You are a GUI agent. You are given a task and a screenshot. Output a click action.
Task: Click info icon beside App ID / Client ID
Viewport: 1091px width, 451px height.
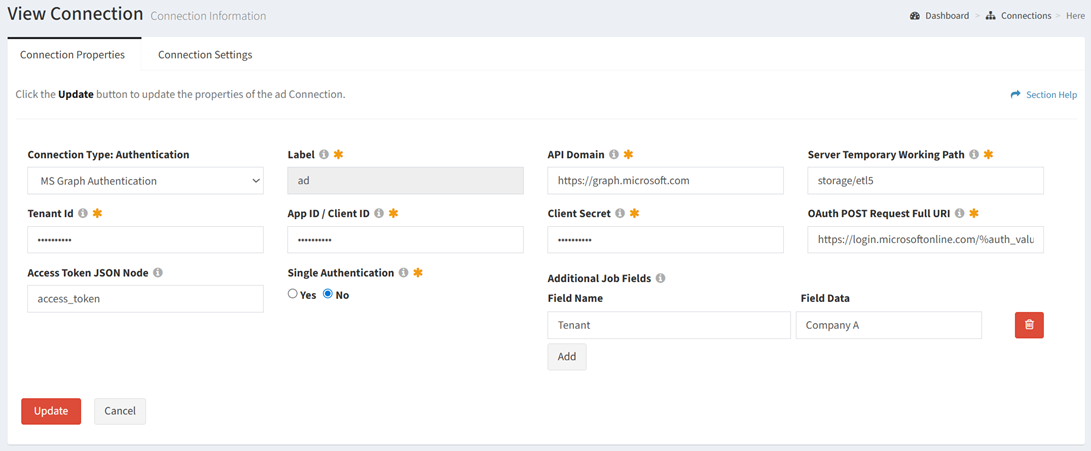click(379, 214)
